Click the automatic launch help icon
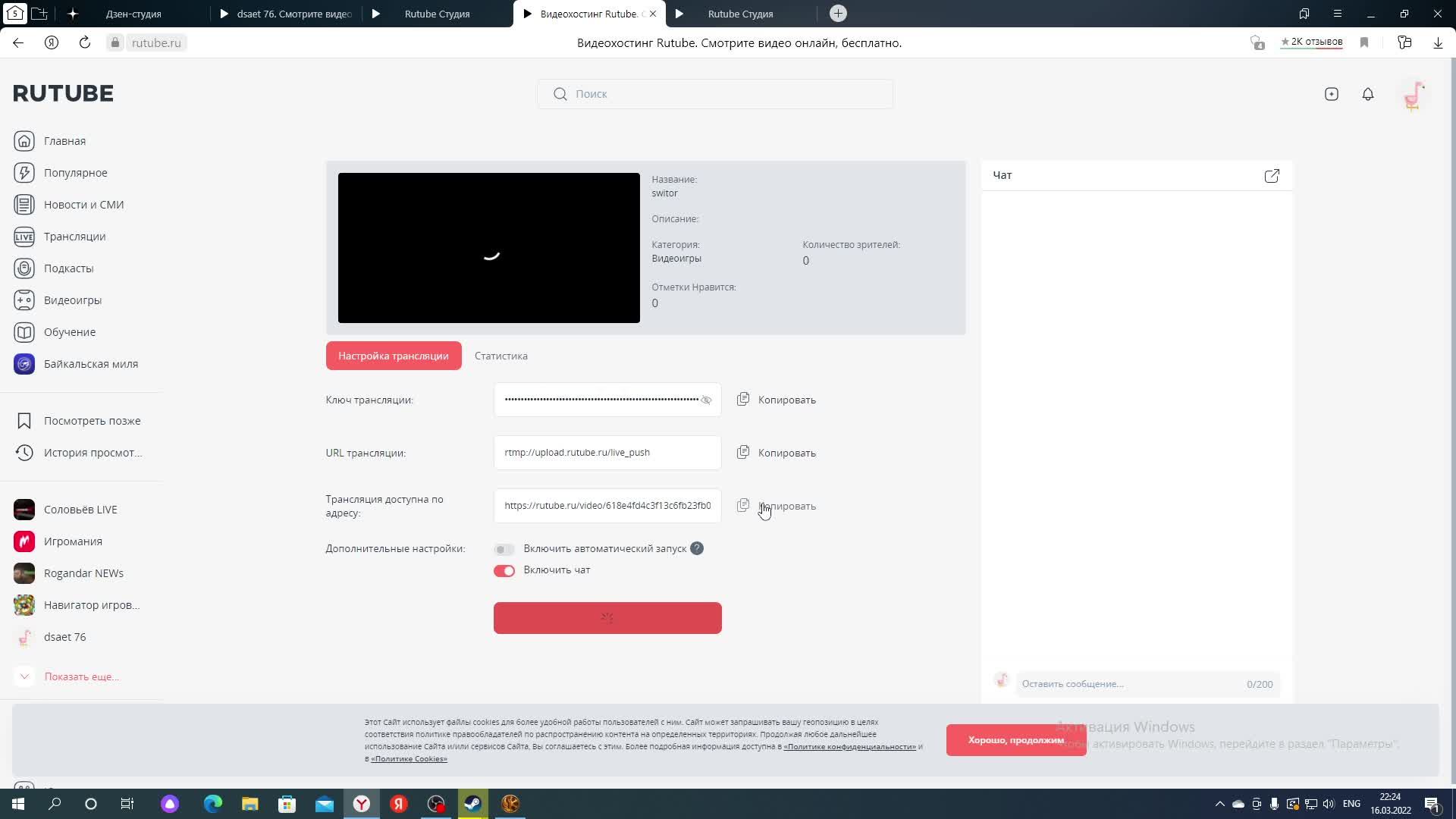The image size is (1456, 819). click(696, 548)
